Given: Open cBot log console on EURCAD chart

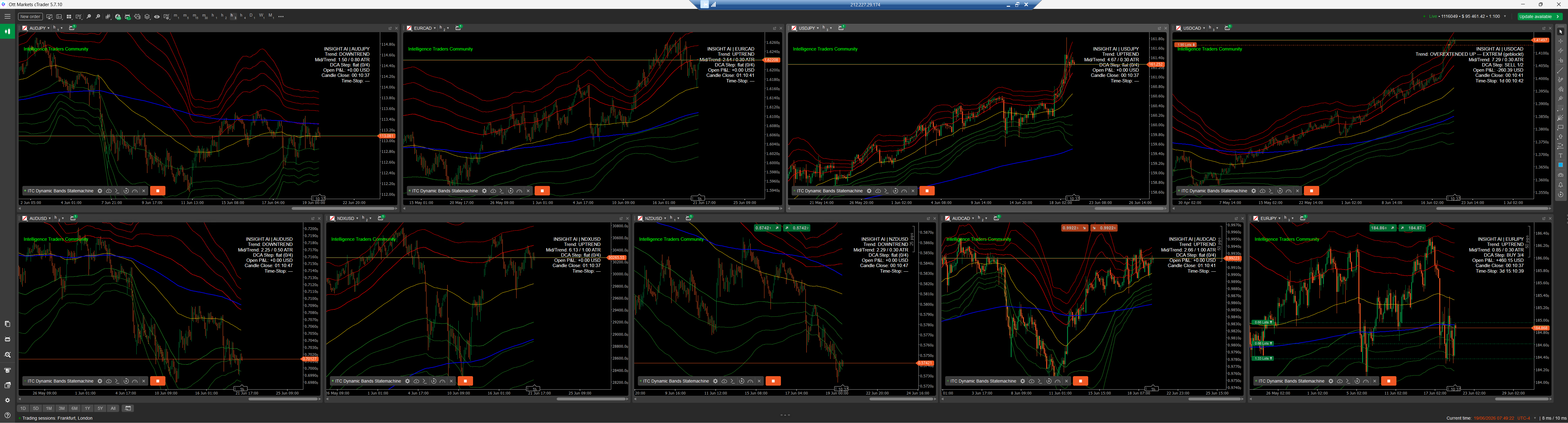Looking at the screenshot, I should (502, 191).
